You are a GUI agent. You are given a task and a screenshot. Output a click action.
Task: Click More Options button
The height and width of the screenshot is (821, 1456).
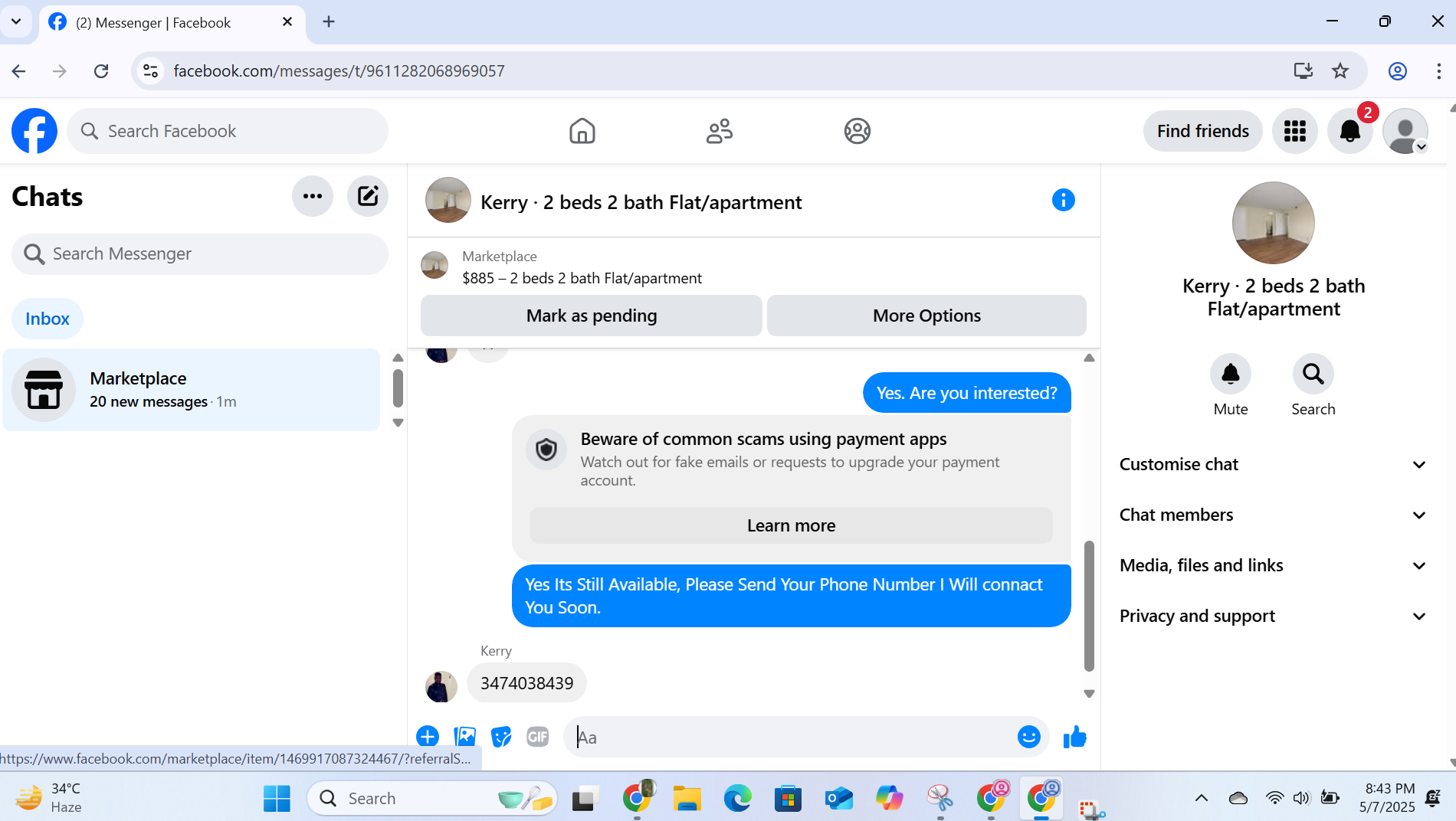pos(926,316)
